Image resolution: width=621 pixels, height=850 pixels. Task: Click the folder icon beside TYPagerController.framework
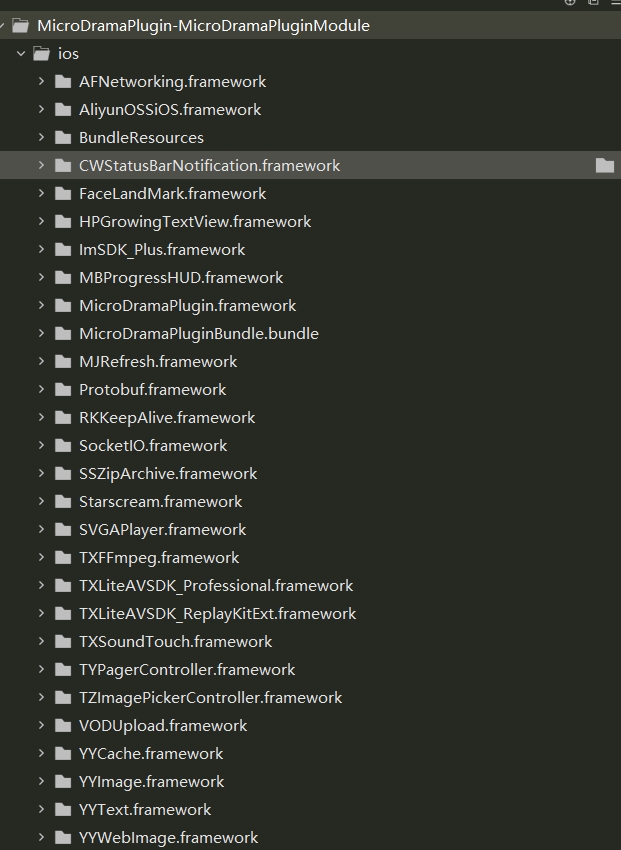coord(63,670)
